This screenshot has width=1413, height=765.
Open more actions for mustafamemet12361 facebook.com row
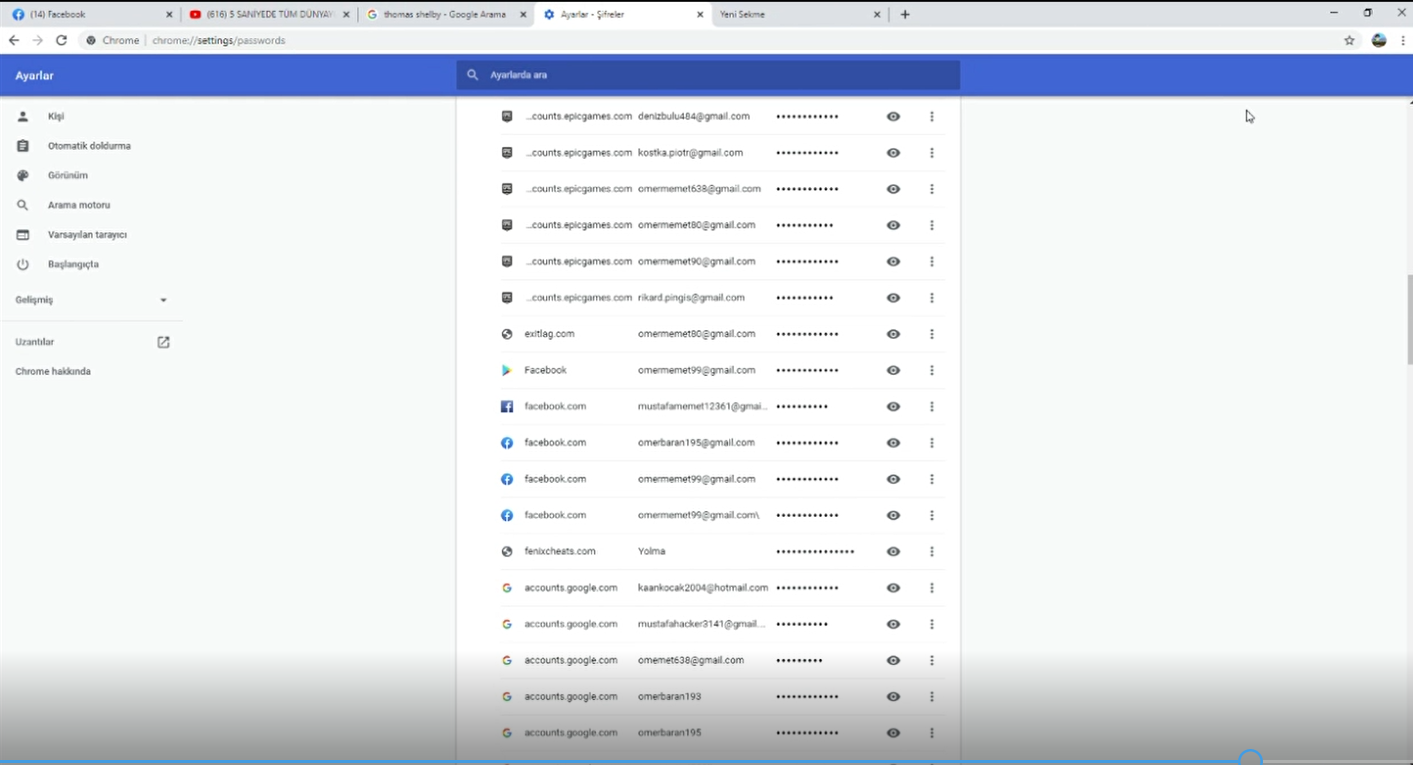point(932,407)
